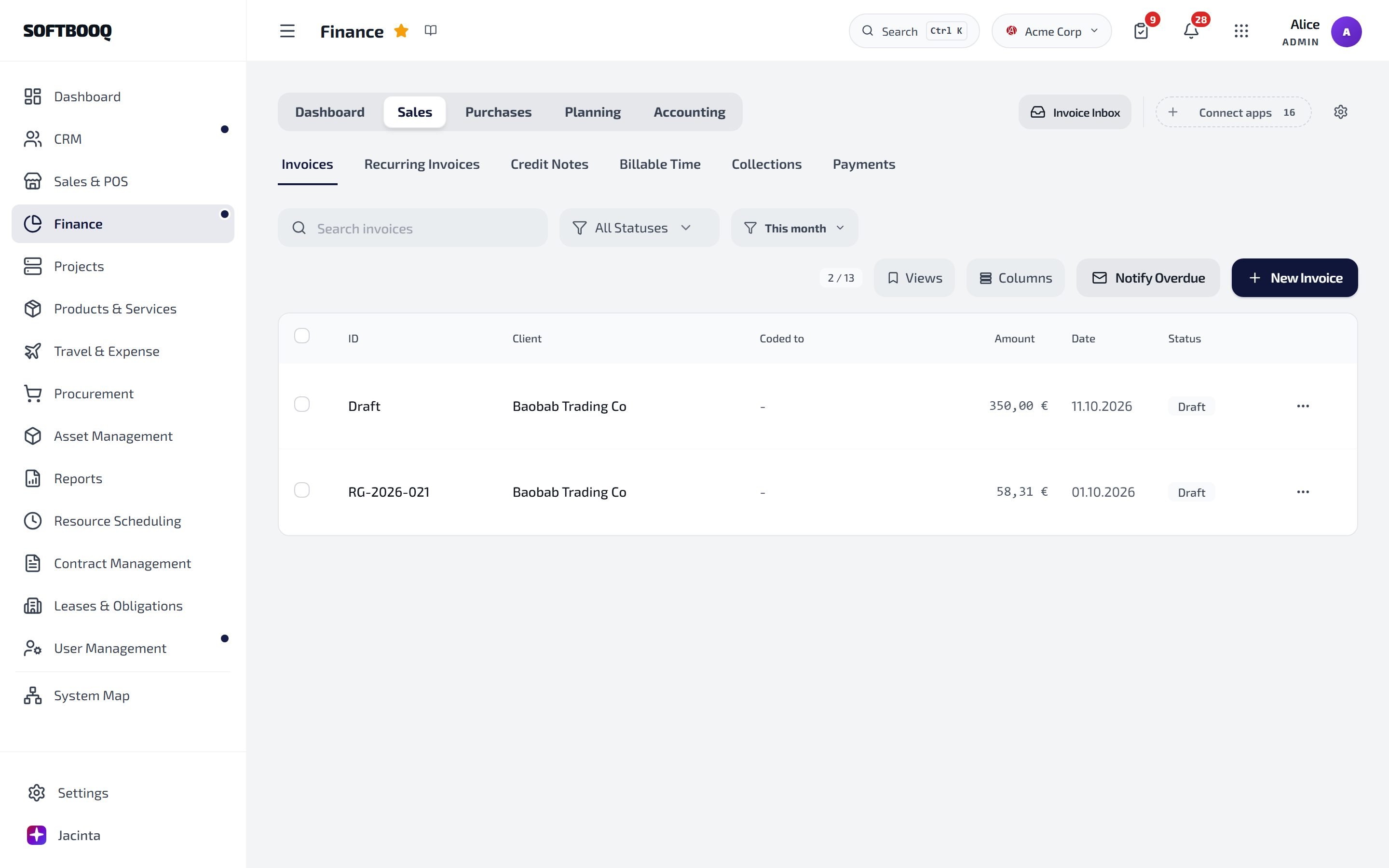Open global Search Ctrl K box
Image resolution: width=1389 pixels, height=868 pixels.
tap(914, 31)
